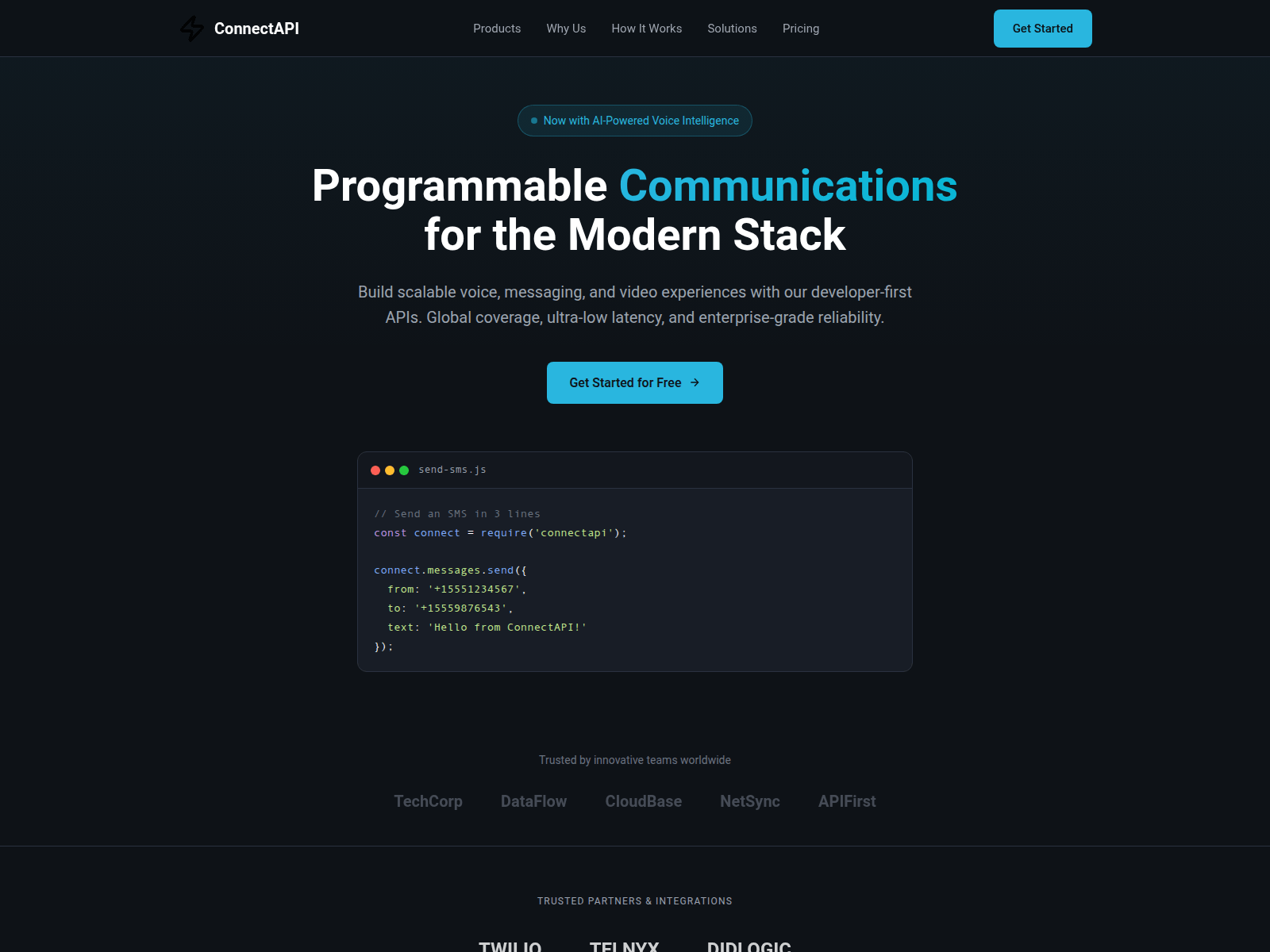
Task: Open the Products menu
Action: pos(497,29)
